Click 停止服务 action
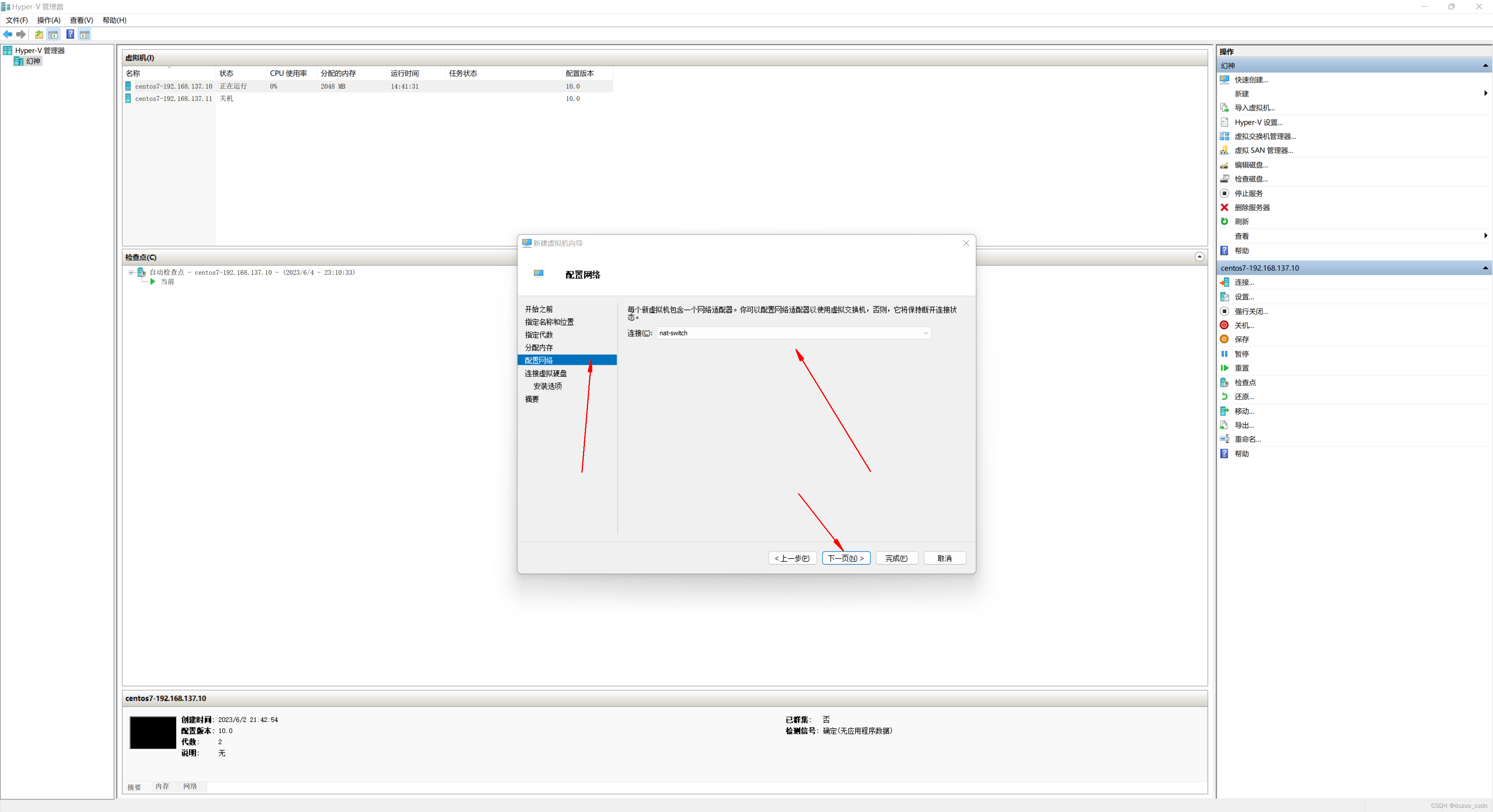1493x812 pixels. coord(1248,193)
